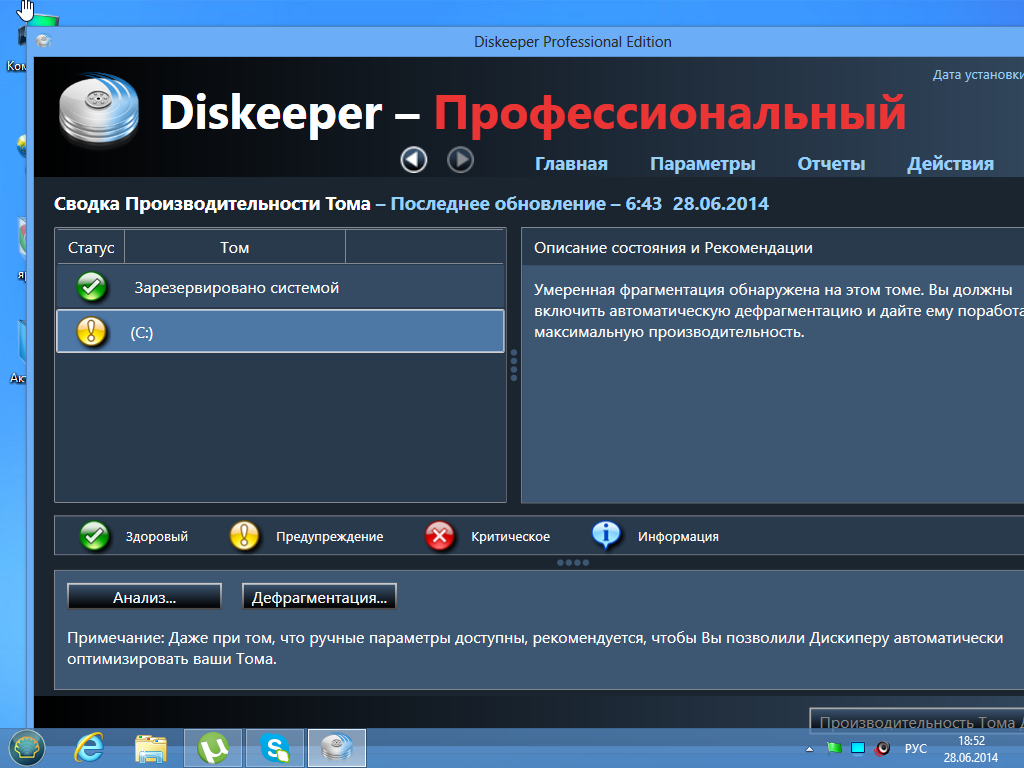Click the Diskeeper taskbar button
Viewport: 1024px width, 768px height.
click(337, 748)
